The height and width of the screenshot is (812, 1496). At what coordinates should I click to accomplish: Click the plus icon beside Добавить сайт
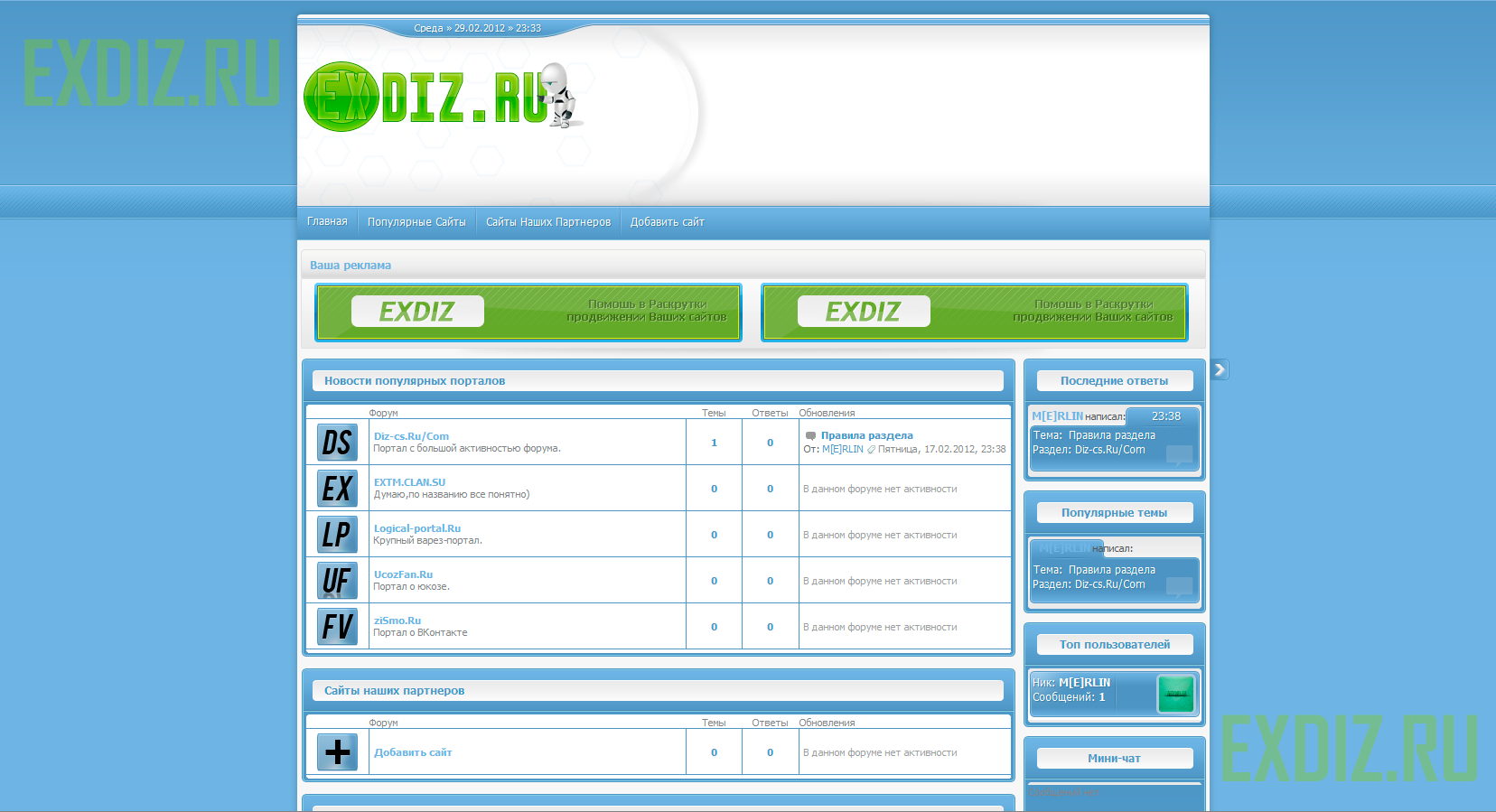(337, 752)
